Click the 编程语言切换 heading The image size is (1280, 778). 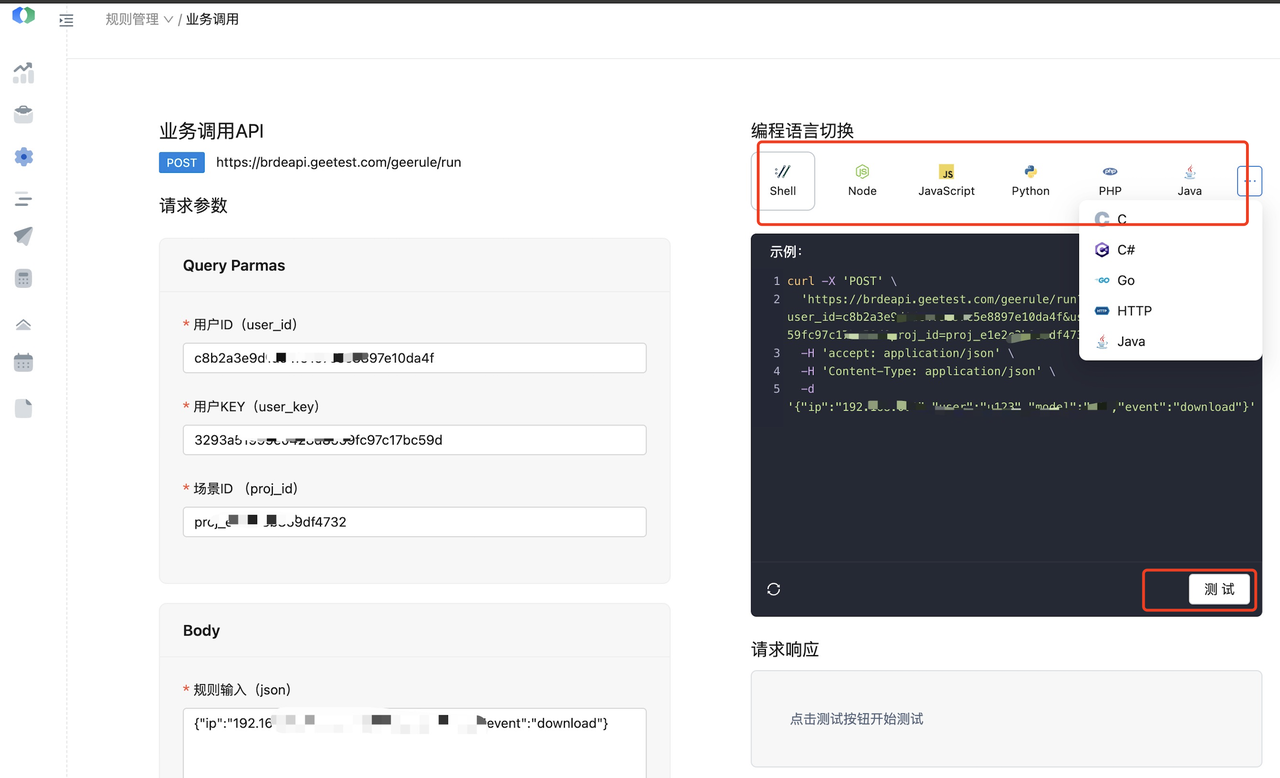click(802, 131)
